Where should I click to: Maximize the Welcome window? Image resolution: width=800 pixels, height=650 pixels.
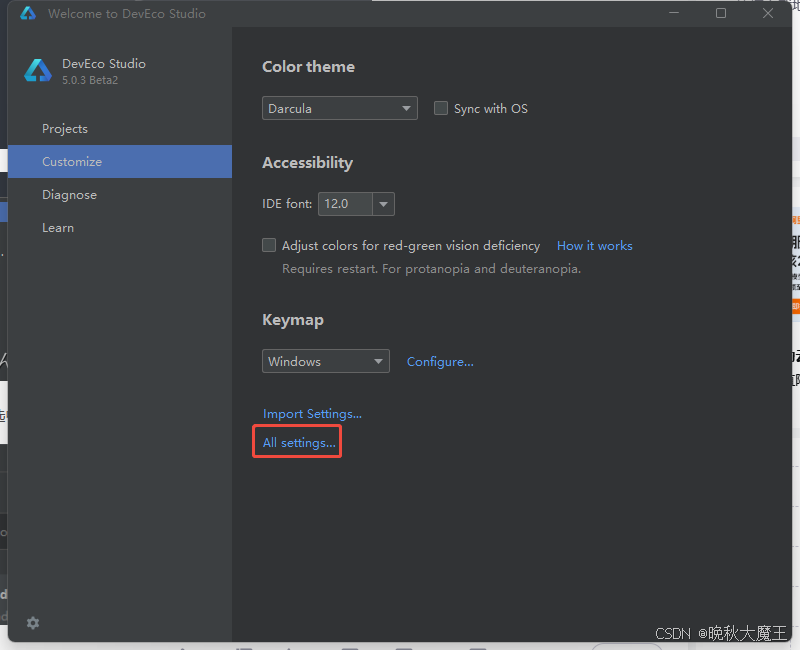(x=721, y=14)
